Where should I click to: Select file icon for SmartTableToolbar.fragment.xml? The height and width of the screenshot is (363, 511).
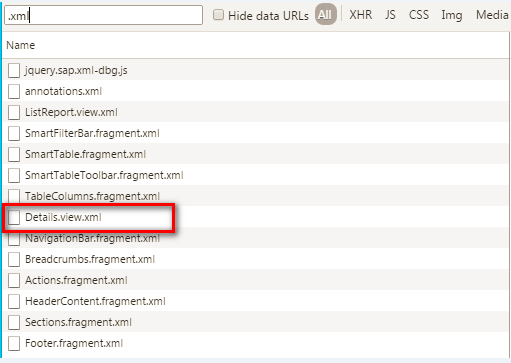14,175
